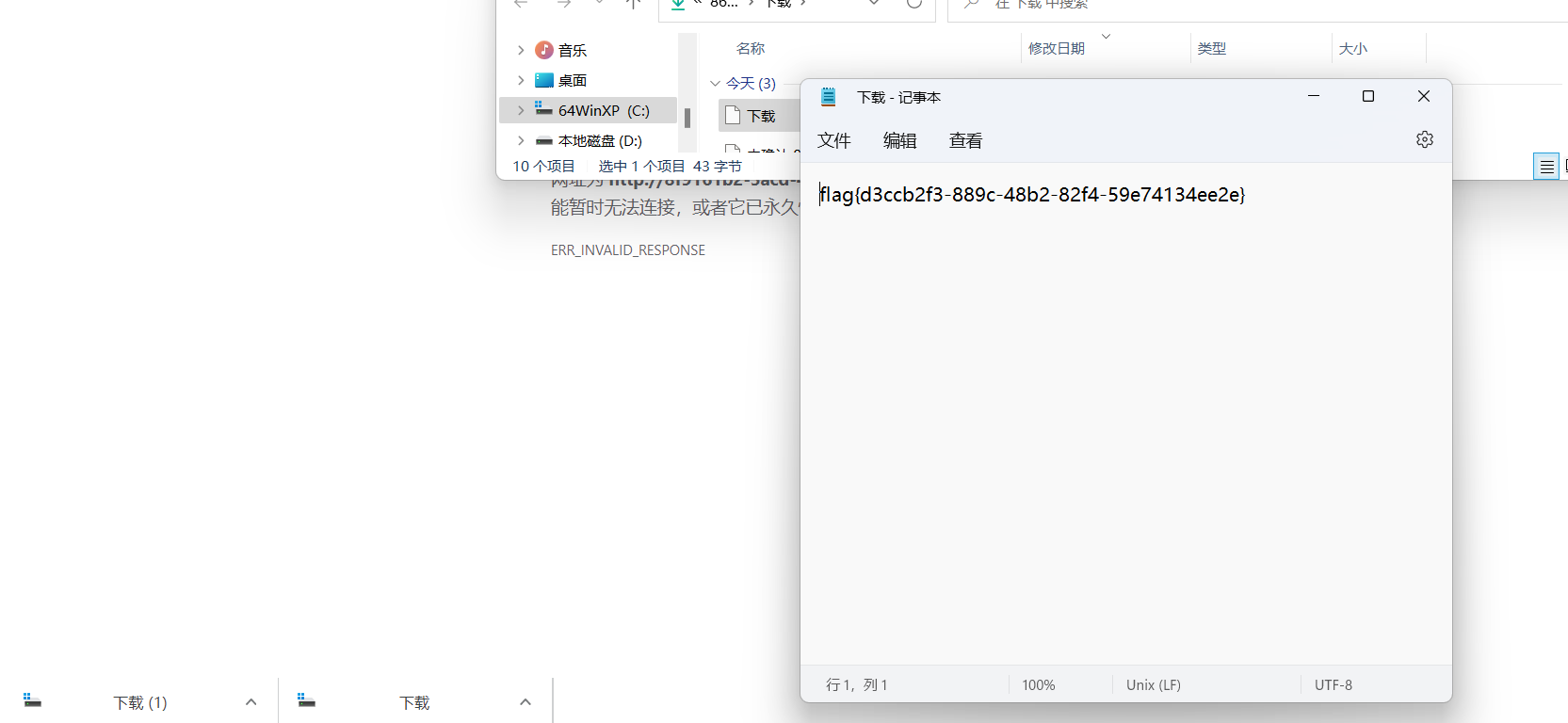Click inside the Notepad flag text line
Image resolution: width=1568 pixels, height=723 pixels.
pyautogui.click(x=1032, y=195)
